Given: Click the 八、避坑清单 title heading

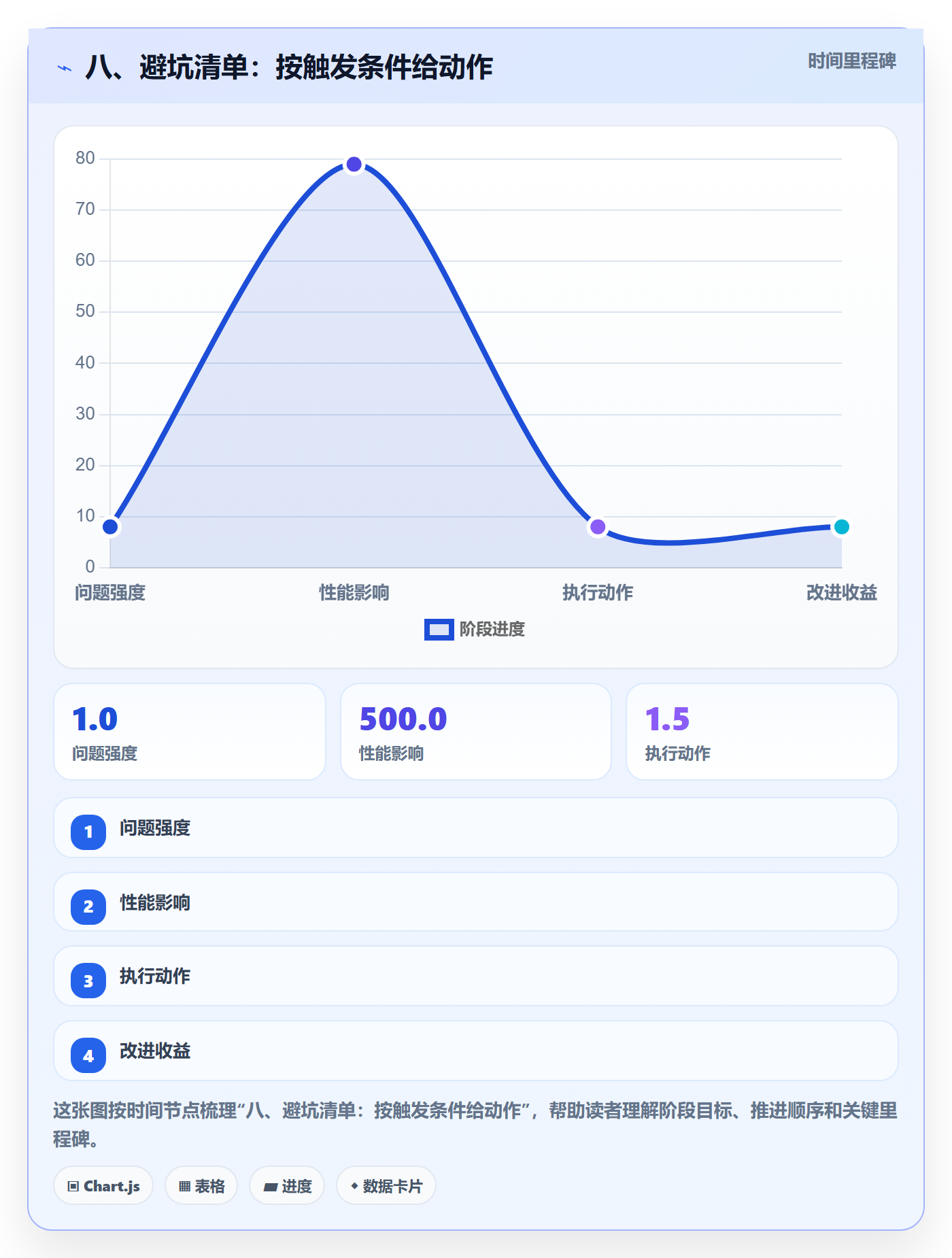Looking at the screenshot, I should pos(289,68).
